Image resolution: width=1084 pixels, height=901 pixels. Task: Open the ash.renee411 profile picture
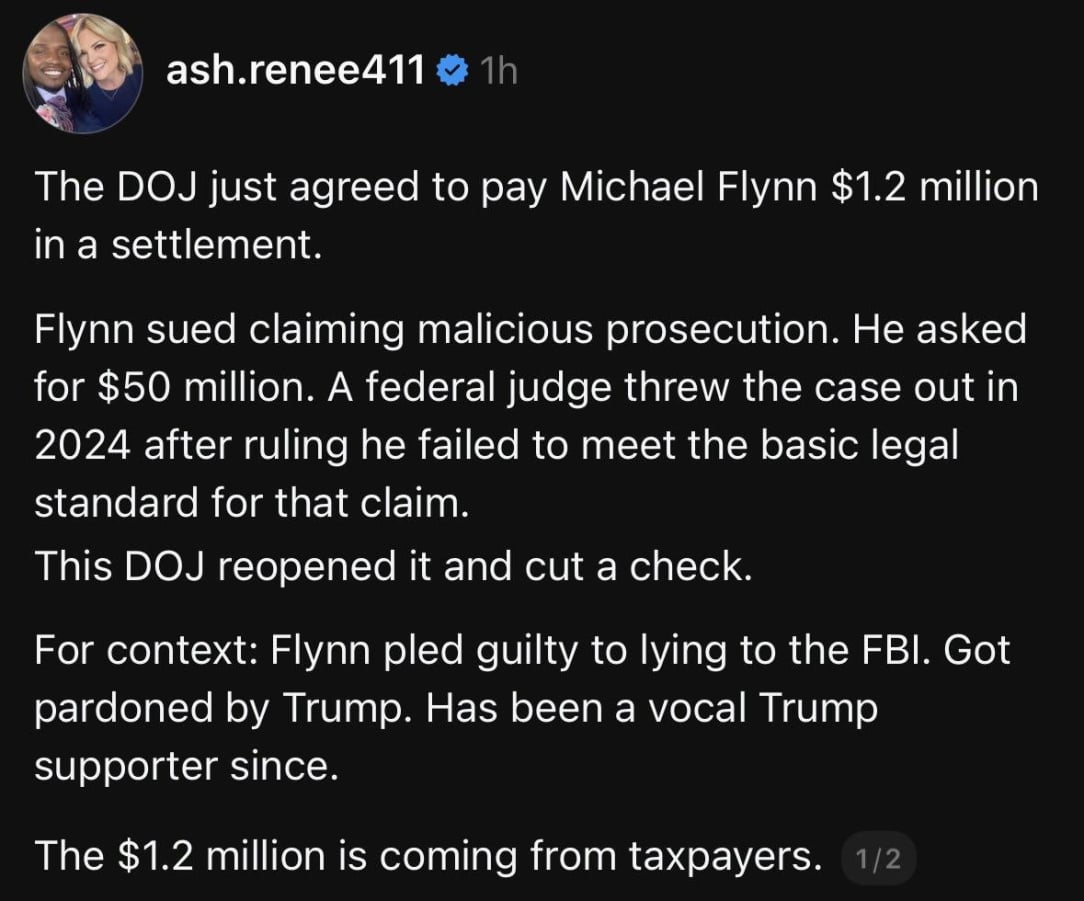click(83, 73)
